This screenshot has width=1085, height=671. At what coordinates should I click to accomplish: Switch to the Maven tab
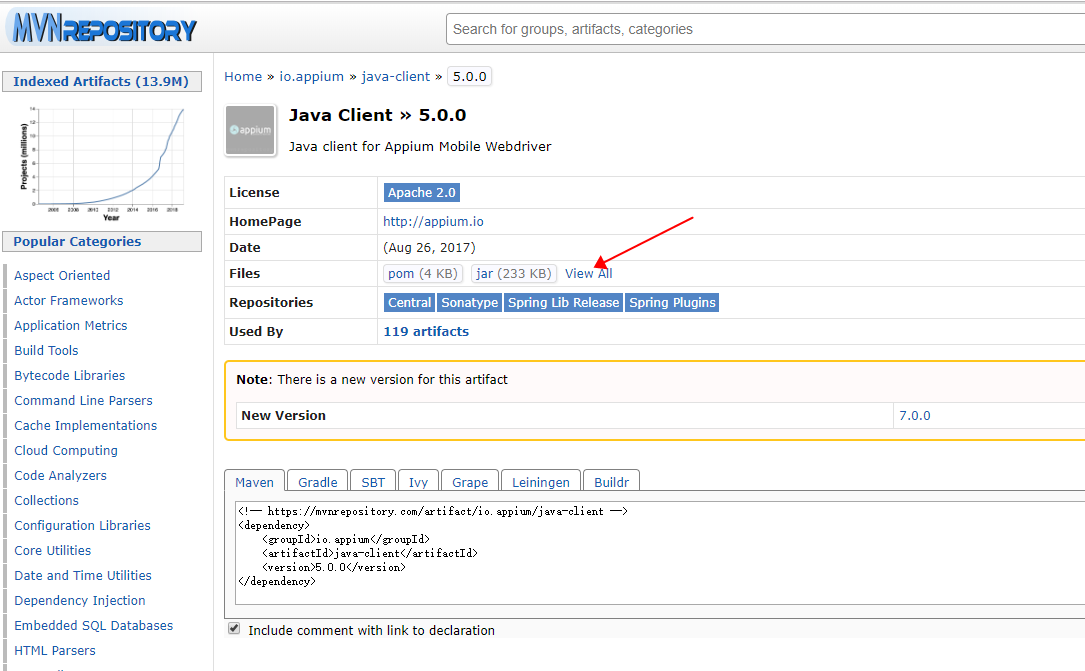(254, 482)
